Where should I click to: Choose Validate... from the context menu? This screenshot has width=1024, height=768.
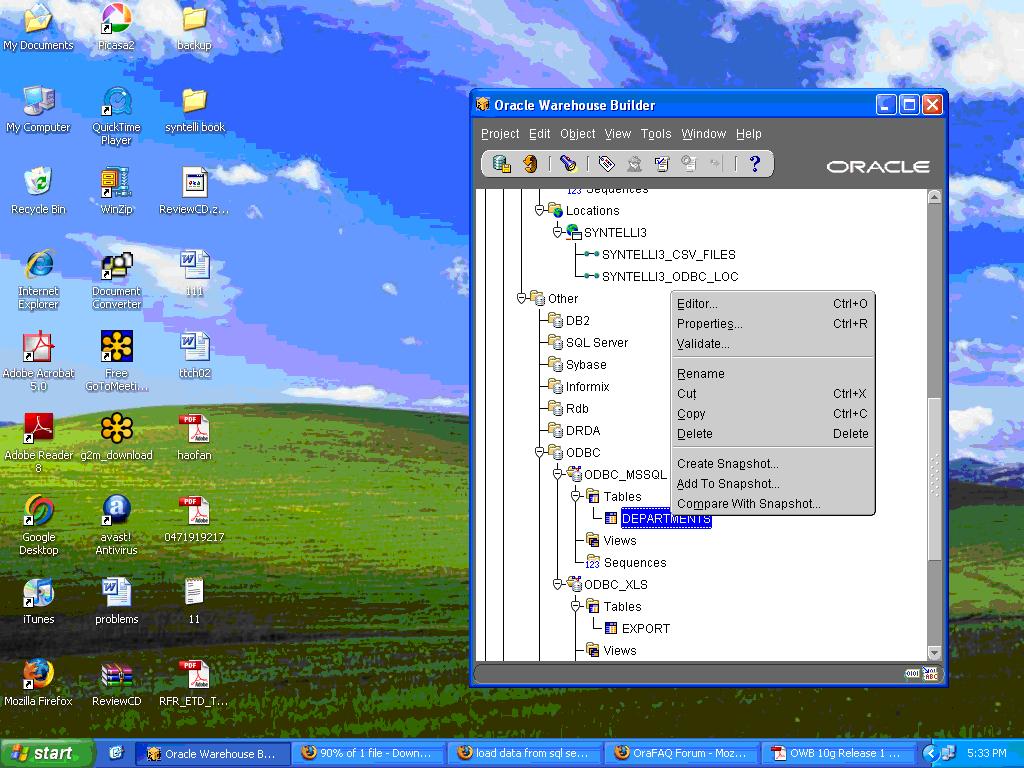click(x=703, y=344)
